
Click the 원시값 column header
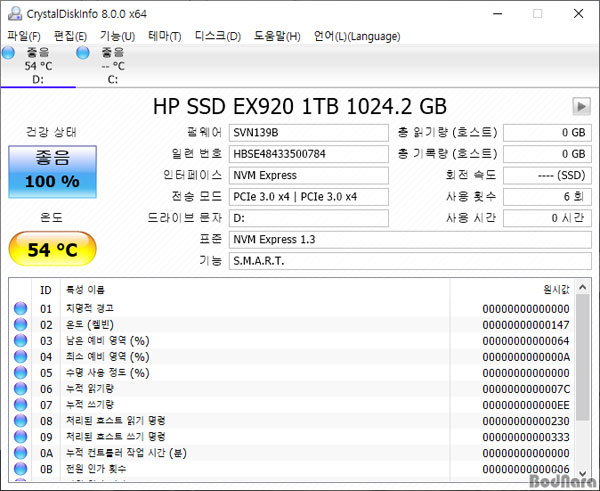pyautogui.click(x=512, y=290)
